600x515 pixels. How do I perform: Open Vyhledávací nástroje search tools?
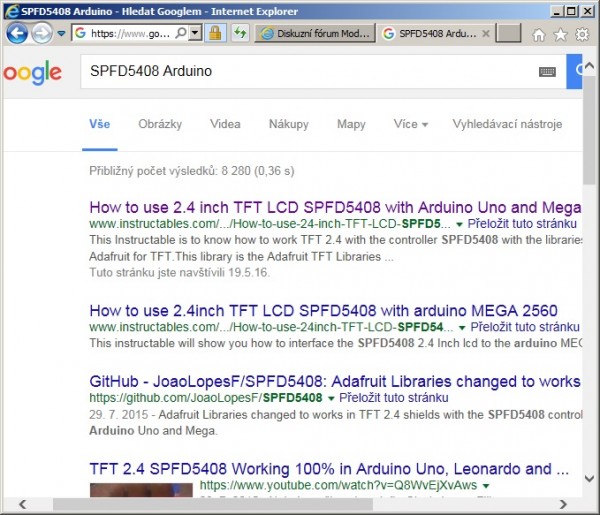[x=507, y=124]
